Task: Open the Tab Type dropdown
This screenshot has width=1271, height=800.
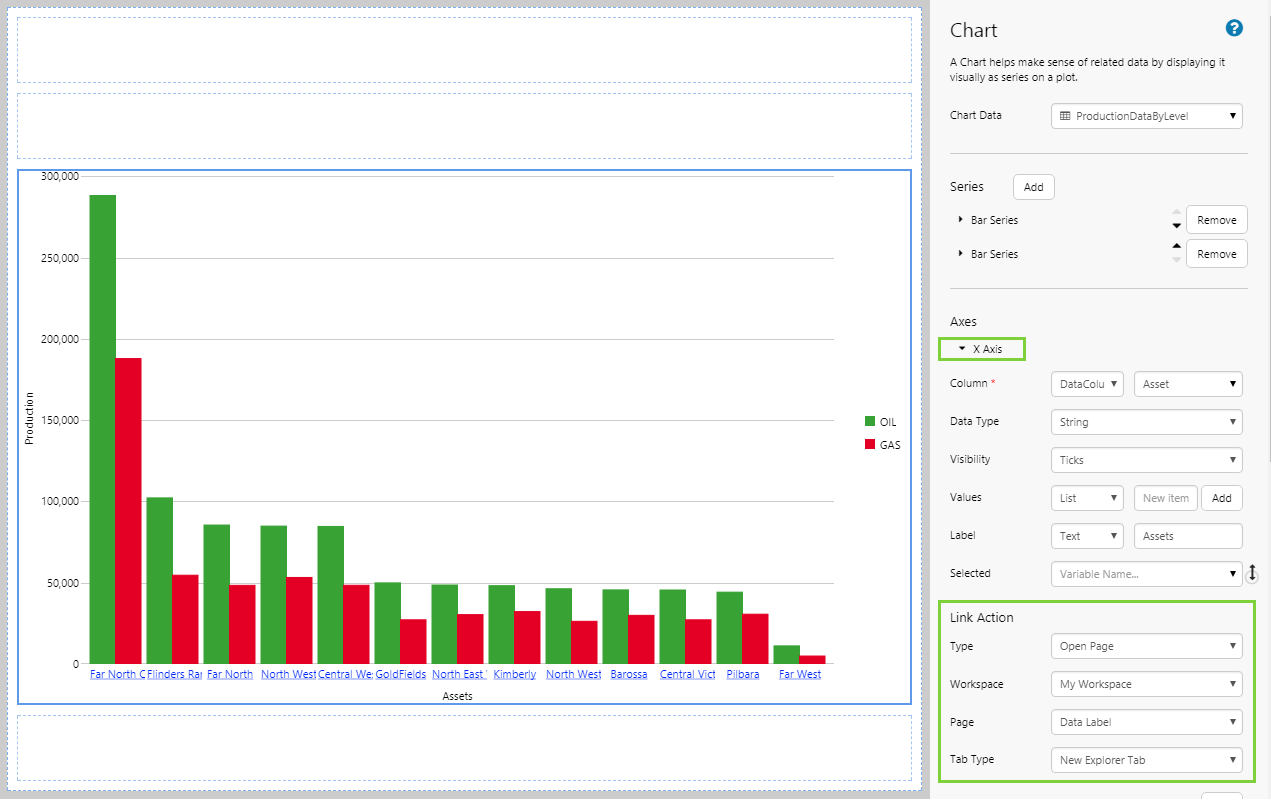Action: (x=1146, y=760)
